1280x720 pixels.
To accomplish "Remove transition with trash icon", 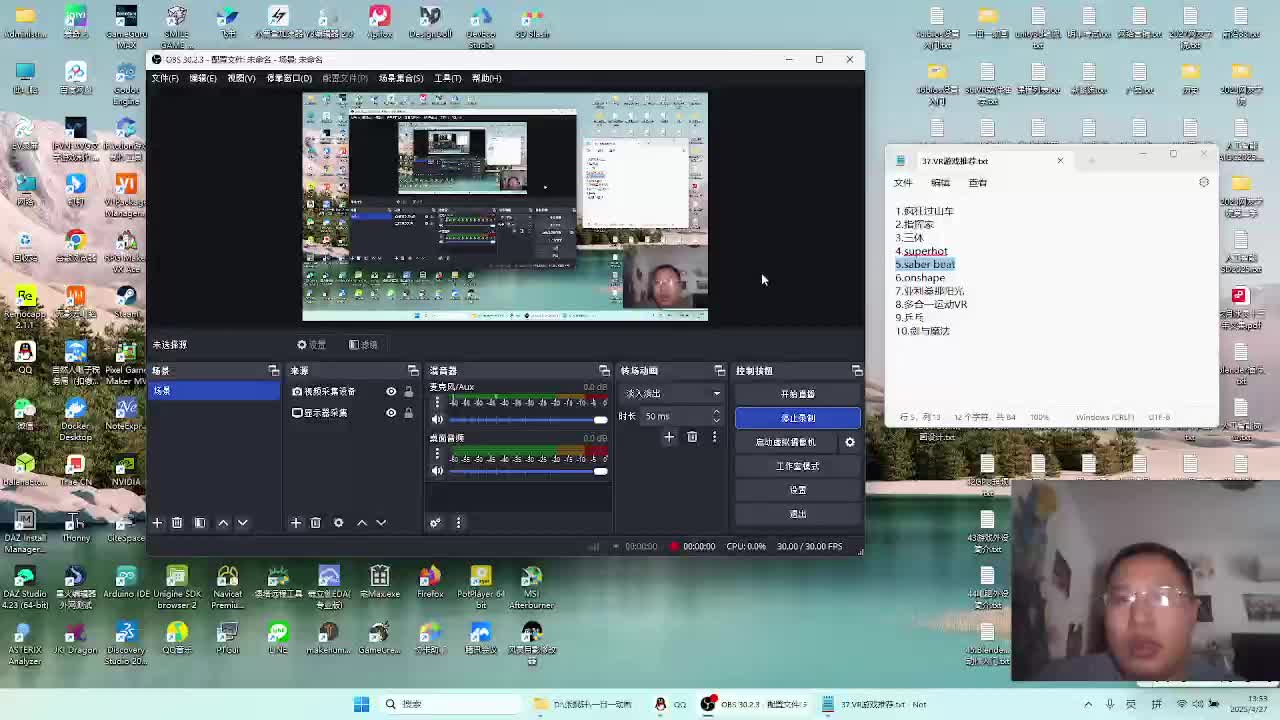I will [x=692, y=437].
